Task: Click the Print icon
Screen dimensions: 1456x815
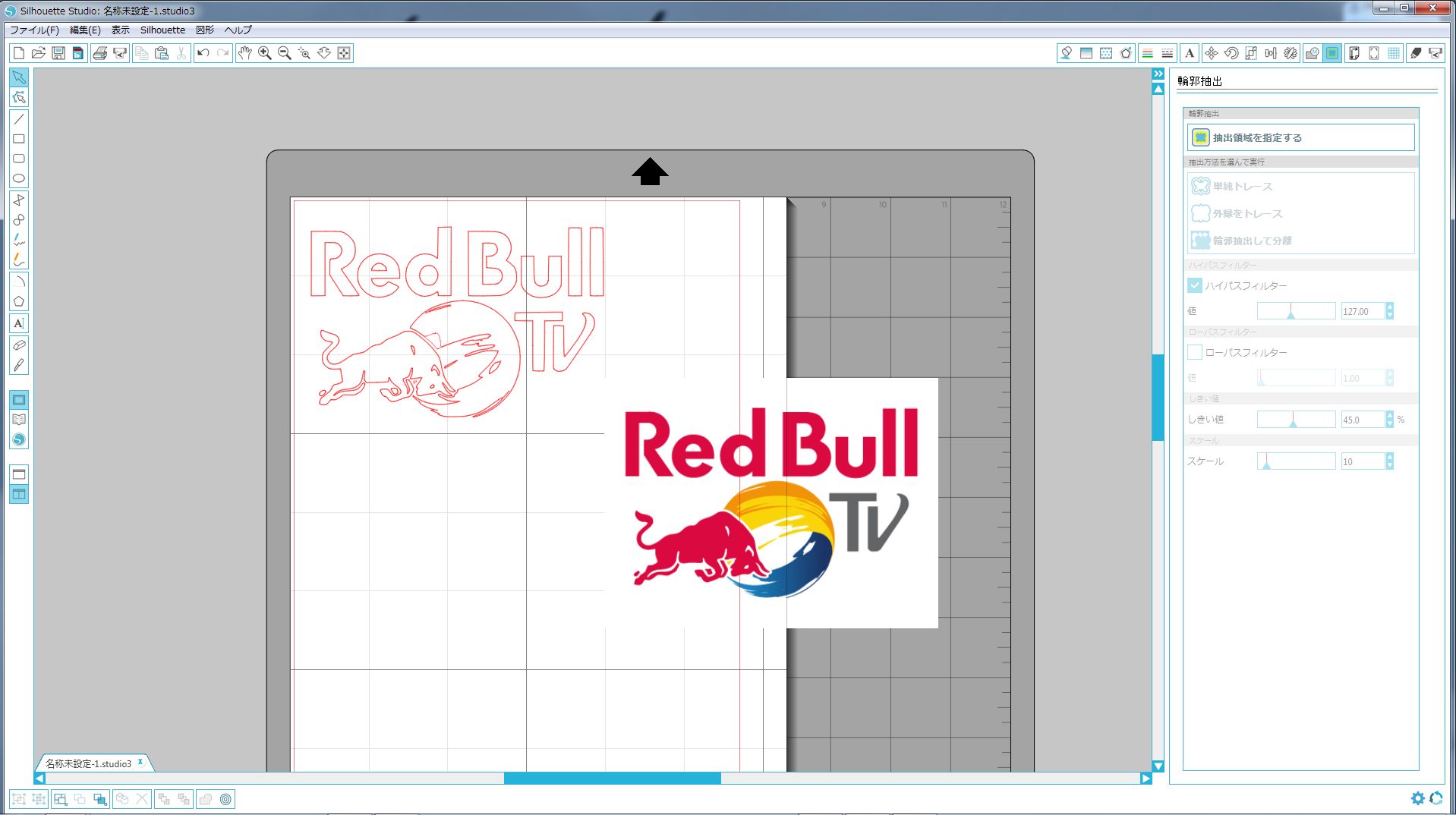Action: [x=99, y=53]
